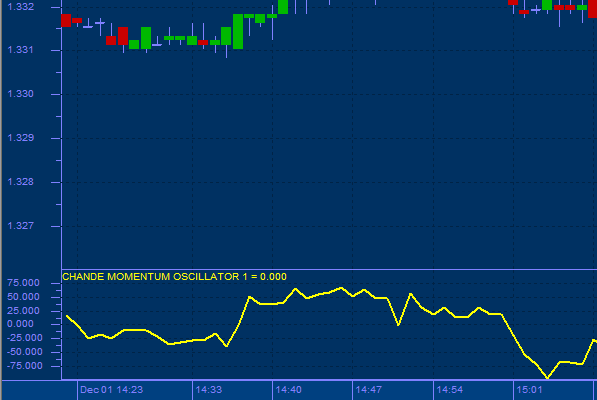This screenshot has height=400, width=597.
Task: Click the 14:40 time axis label
Action: (x=289, y=390)
